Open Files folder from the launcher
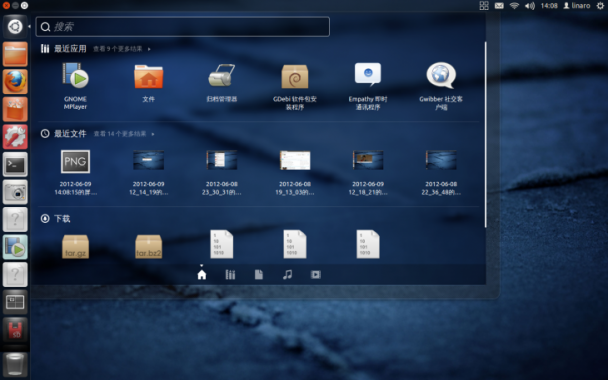This screenshot has width=608, height=380. (x=15, y=54)
